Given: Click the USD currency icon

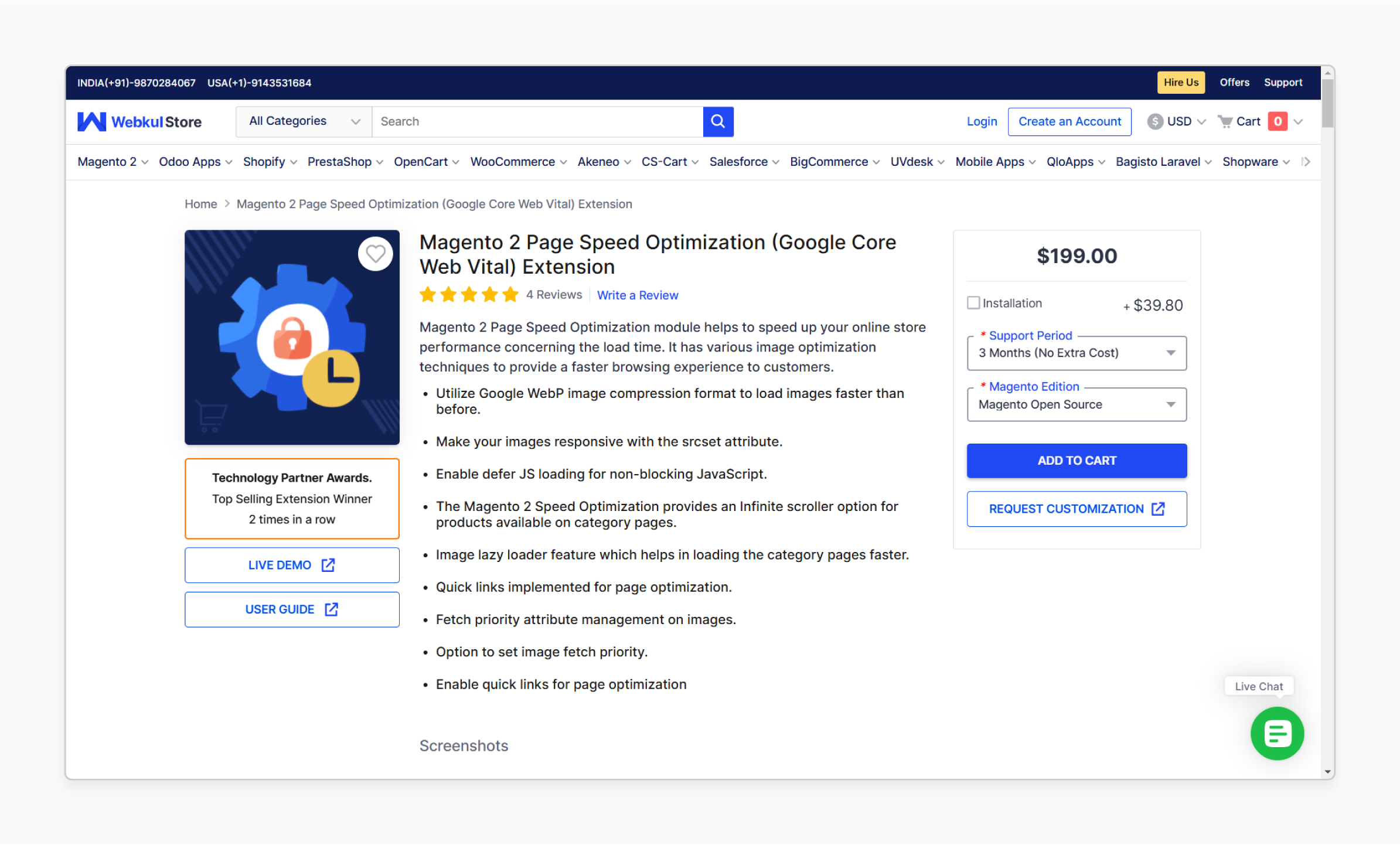Looking at the screenshot, I should click(x=1154, y=122).
